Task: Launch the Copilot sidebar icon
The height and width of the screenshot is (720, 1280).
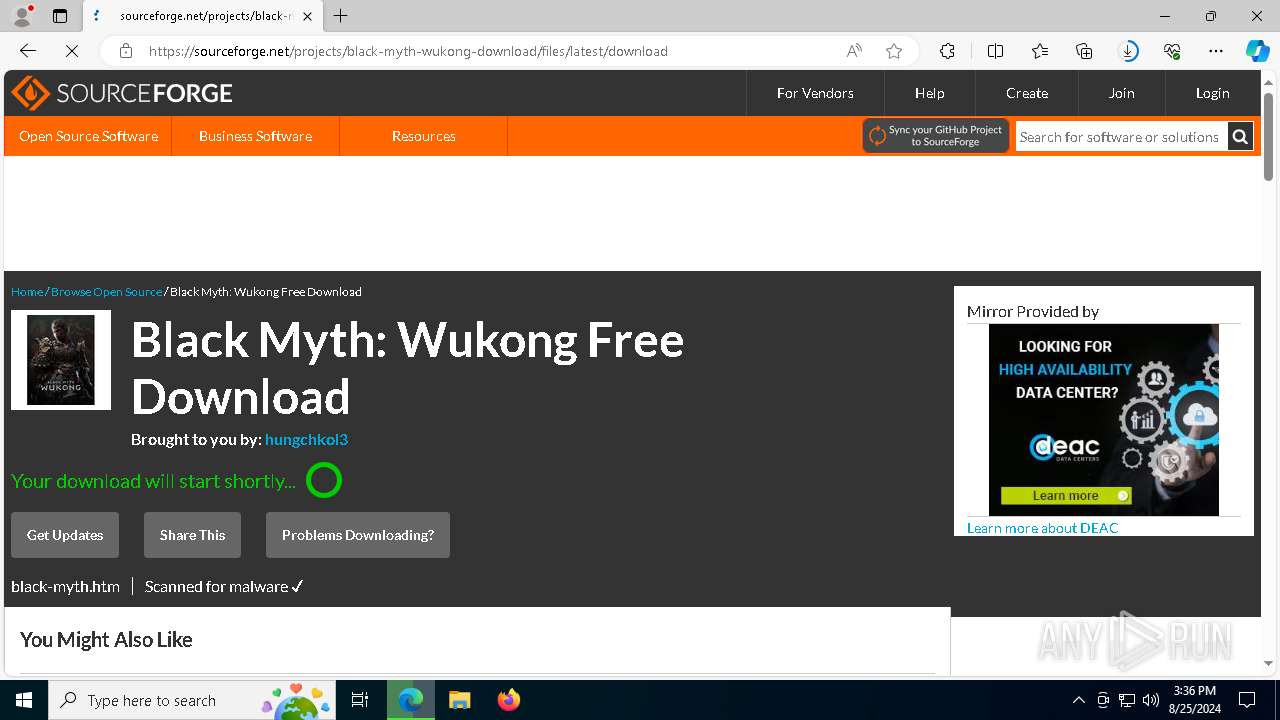Action: coord(1257,51)
